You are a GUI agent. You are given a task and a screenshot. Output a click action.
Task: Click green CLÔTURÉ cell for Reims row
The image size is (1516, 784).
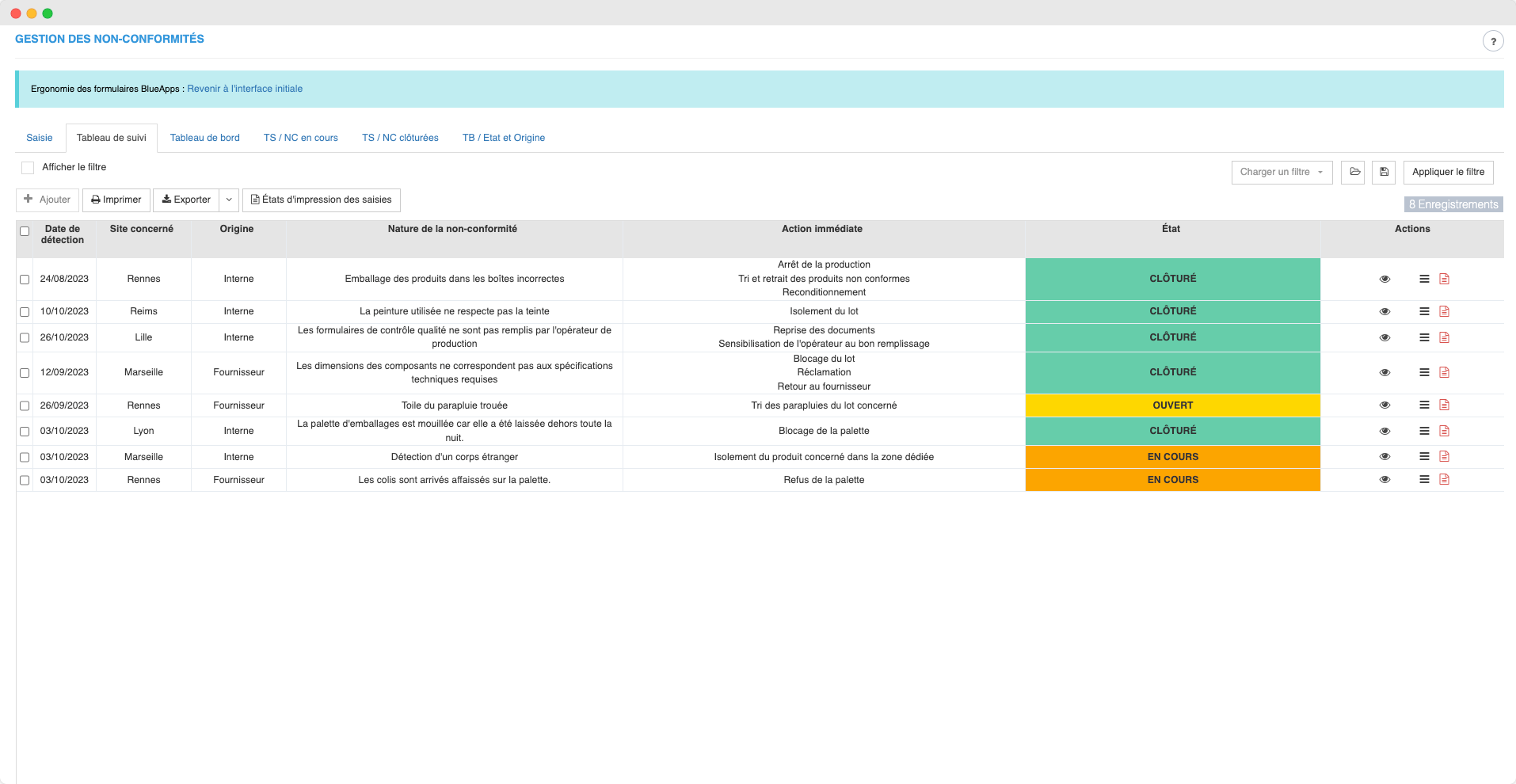point(1173,311)
